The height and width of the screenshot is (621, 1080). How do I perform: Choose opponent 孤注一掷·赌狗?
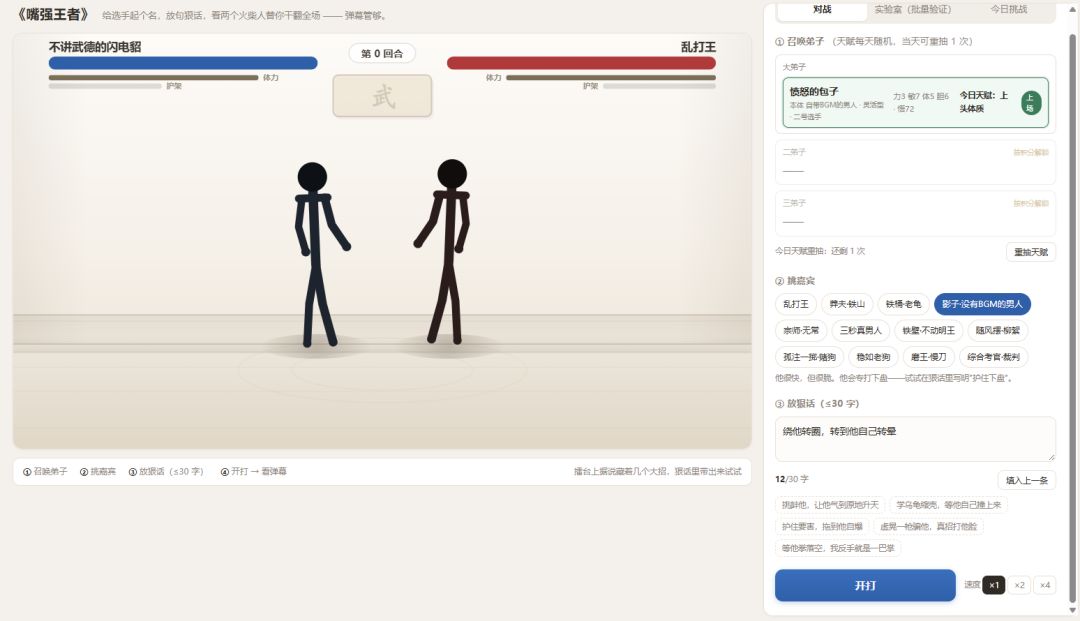pos(809,357)
